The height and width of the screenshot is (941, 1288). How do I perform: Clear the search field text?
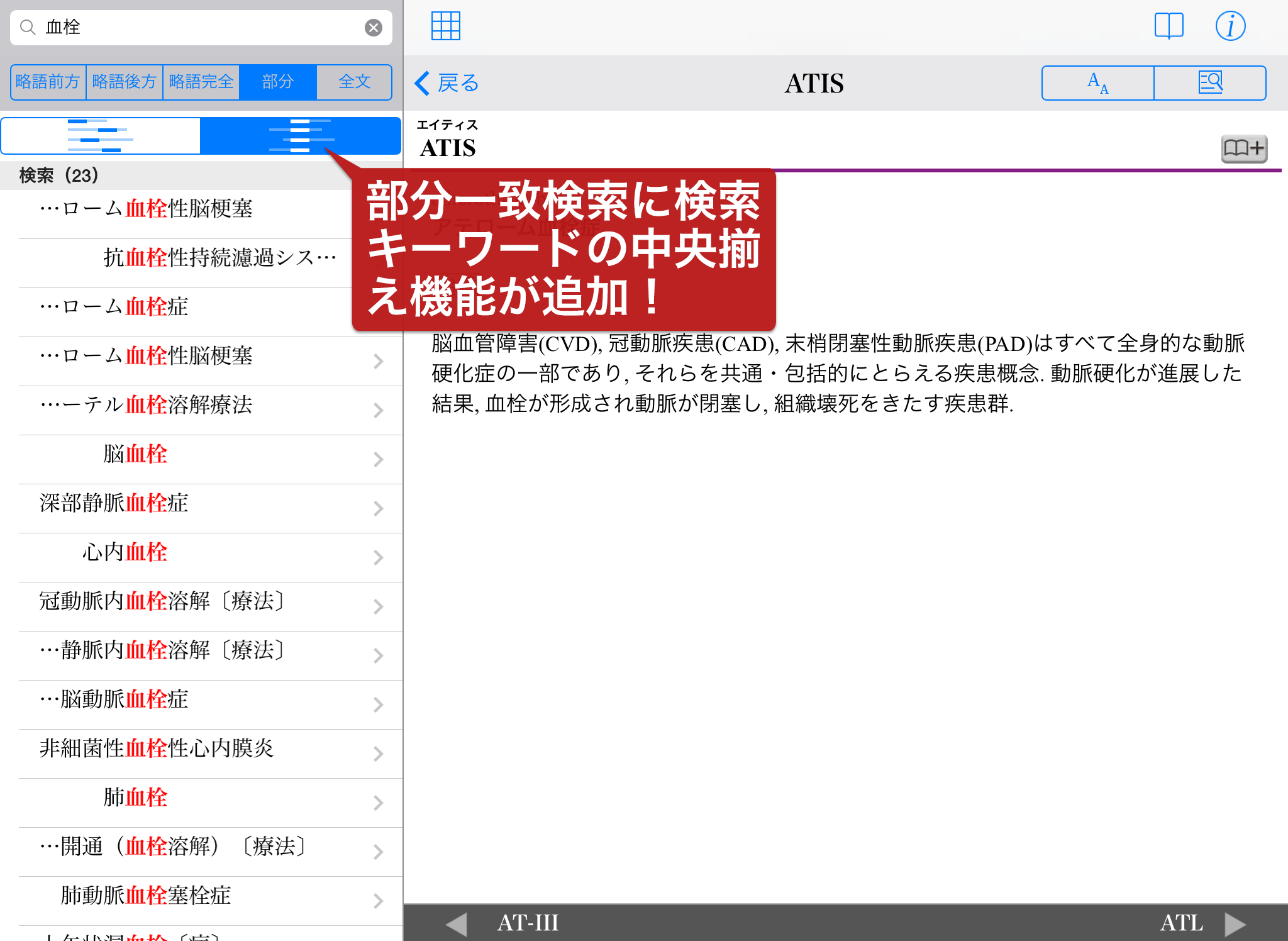point(374,28)
